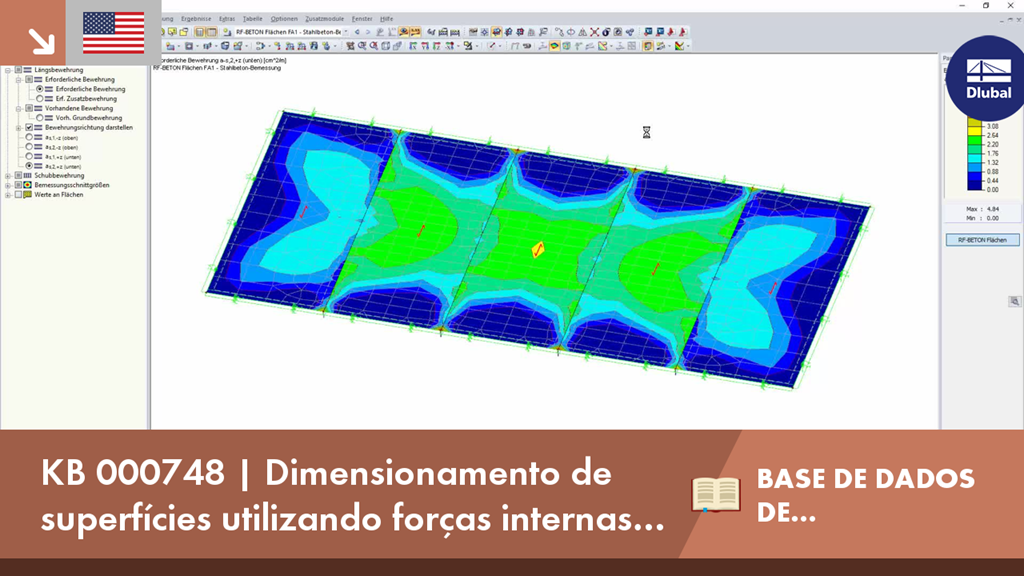Click the circular dark sphere icon in toolbar

click(x=606, y=32)
